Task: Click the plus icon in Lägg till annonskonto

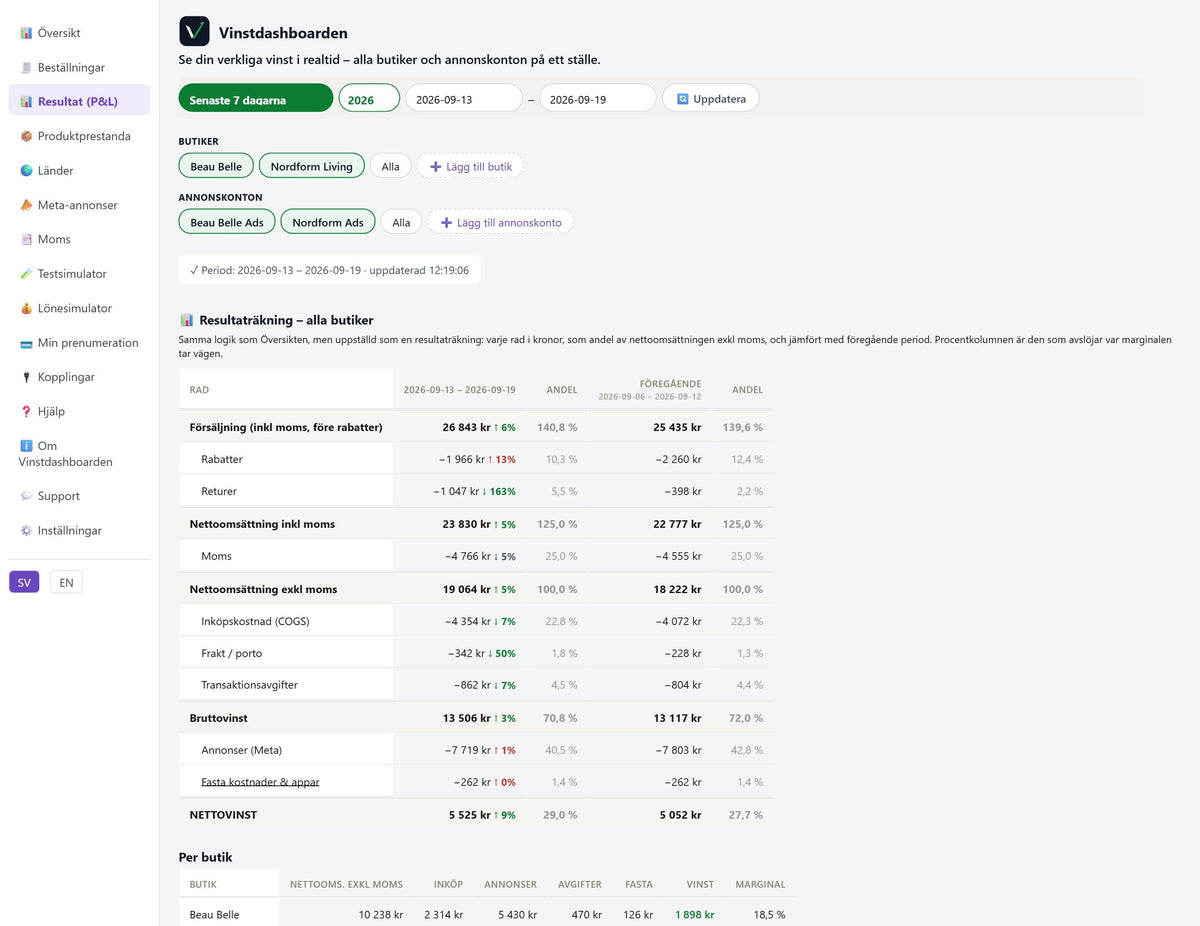Action: pyautogui.click(x=446, y=223)
